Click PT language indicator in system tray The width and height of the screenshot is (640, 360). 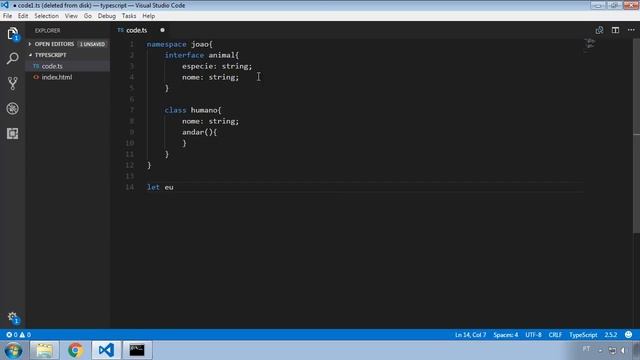pyautogui.click(x=586, y=349)
